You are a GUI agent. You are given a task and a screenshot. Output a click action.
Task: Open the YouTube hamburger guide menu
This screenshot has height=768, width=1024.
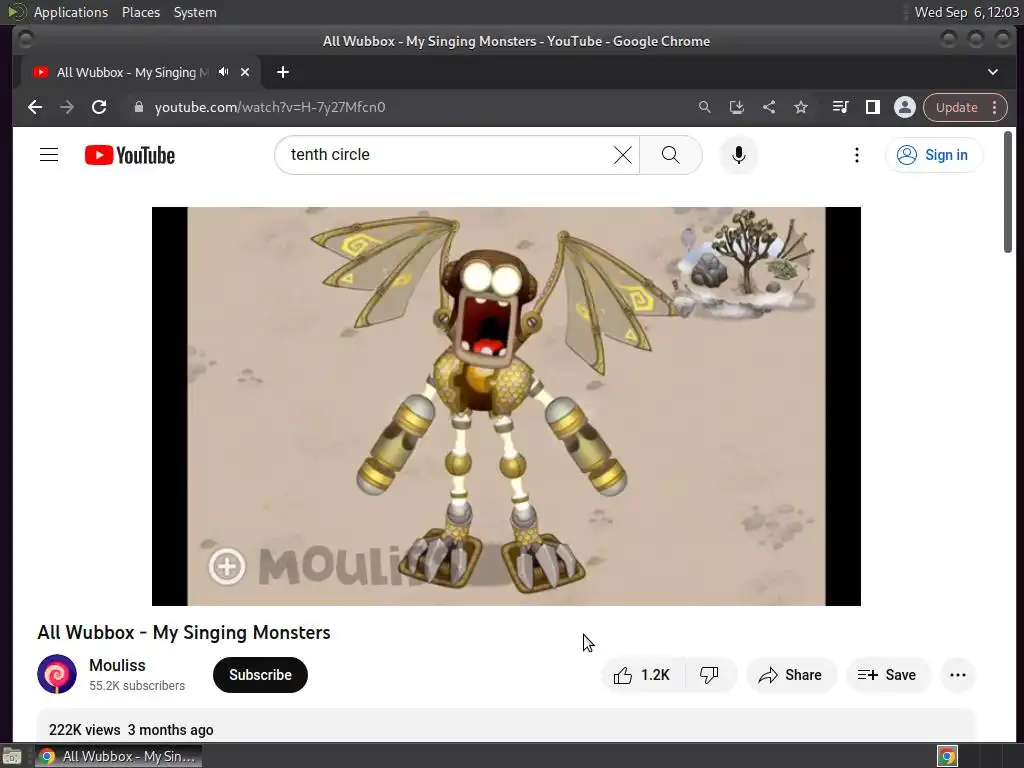click(x=49, y=155)
